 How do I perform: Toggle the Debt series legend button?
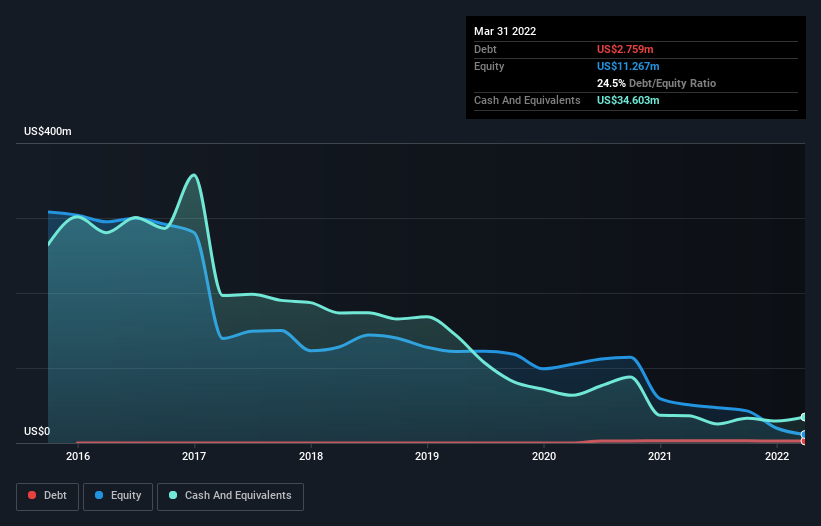48,496
